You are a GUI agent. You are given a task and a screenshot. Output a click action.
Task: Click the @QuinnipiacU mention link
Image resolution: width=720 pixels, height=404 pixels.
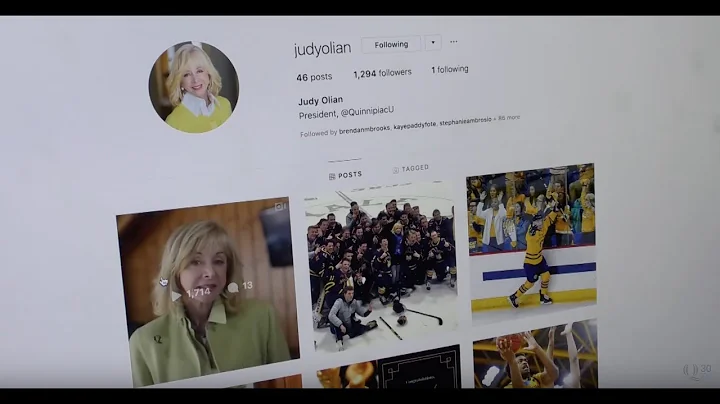[x=367, y=112]
